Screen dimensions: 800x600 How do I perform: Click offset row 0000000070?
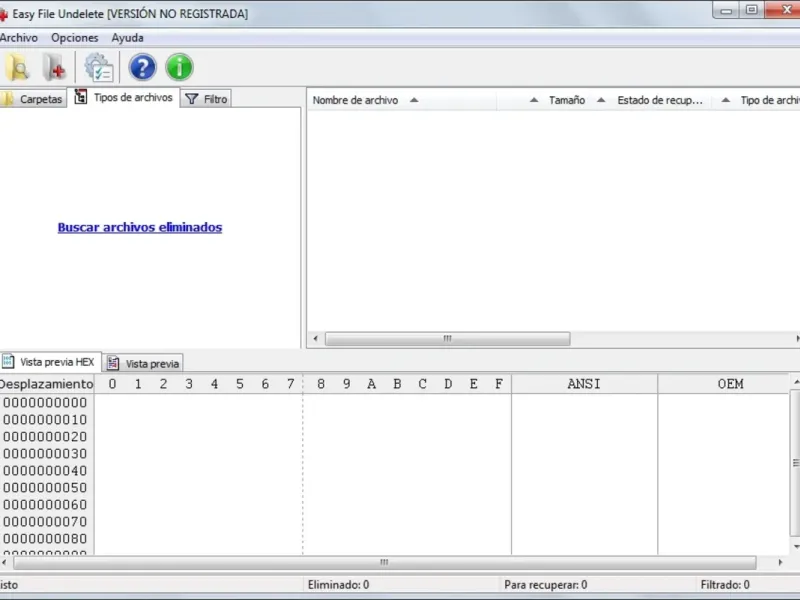coord(45,521)
